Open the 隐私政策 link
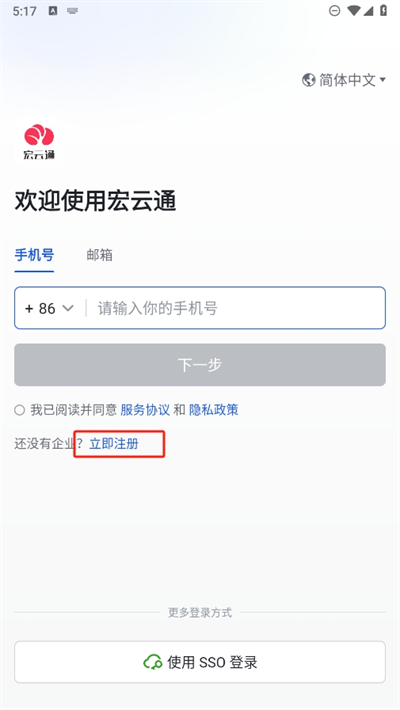The width and height of the screenshot is (400, 710). [213, 410]
